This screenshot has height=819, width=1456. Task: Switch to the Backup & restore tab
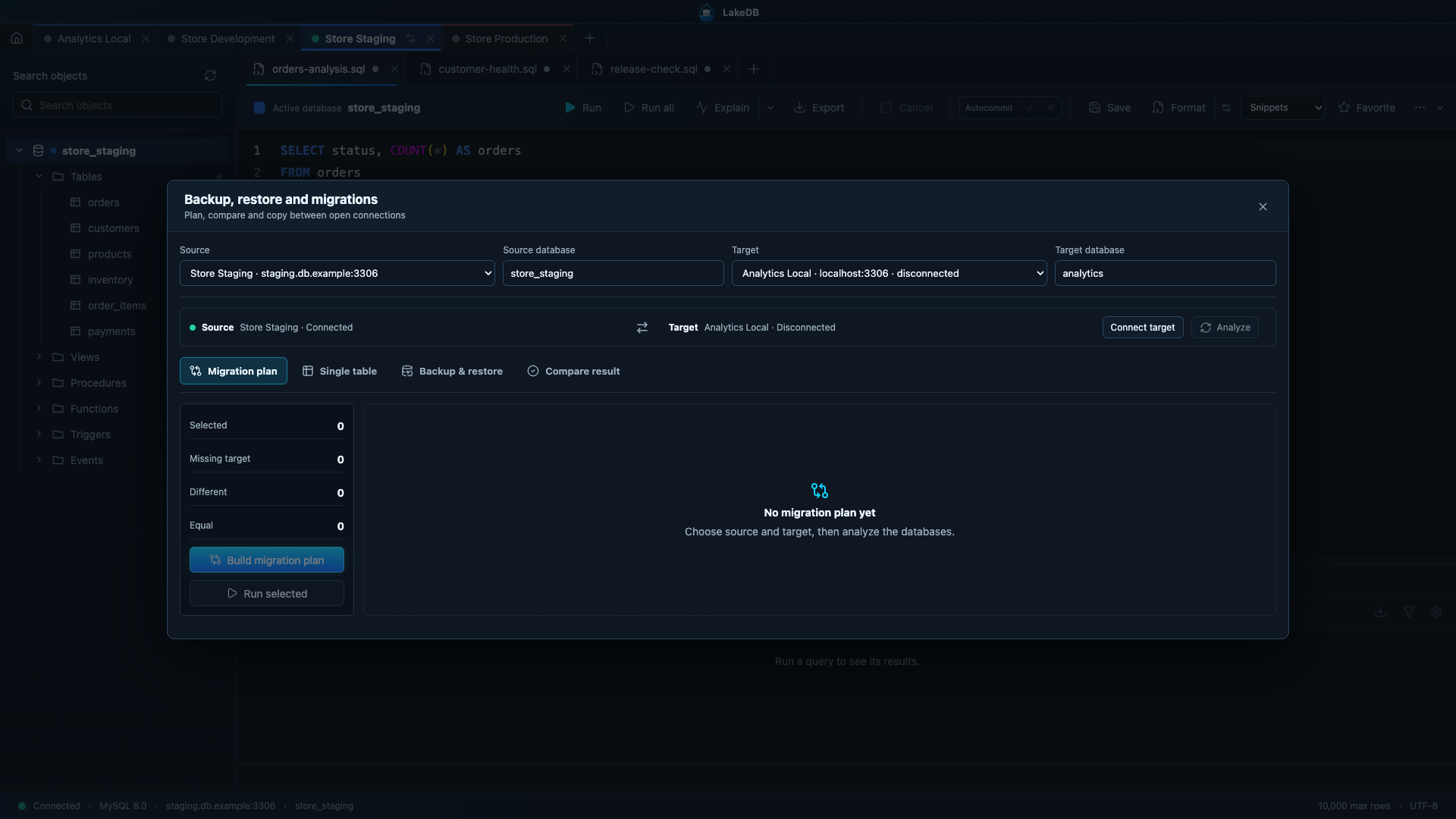452,371
